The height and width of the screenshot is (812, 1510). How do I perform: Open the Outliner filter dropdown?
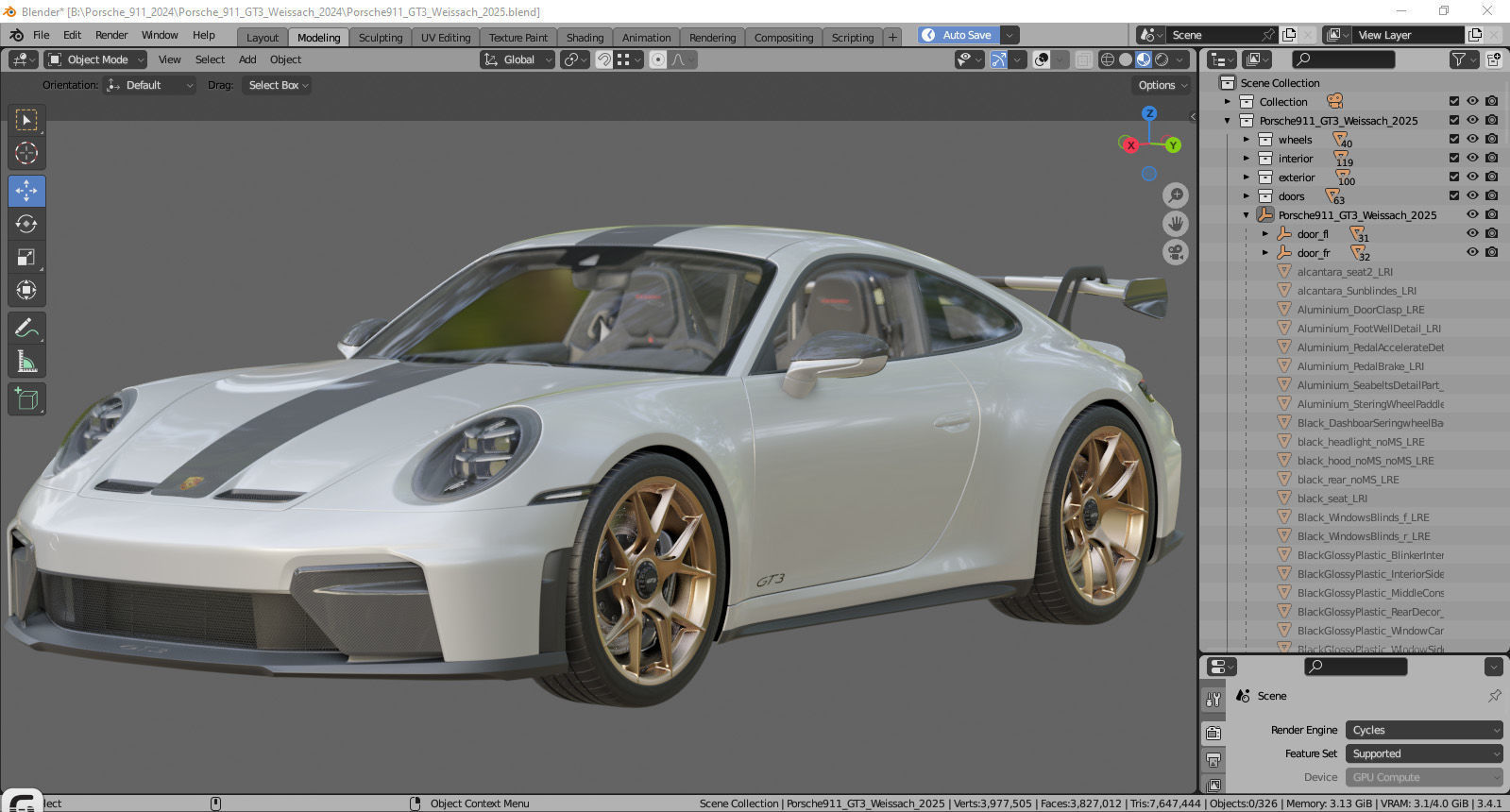coord(1463,59)
